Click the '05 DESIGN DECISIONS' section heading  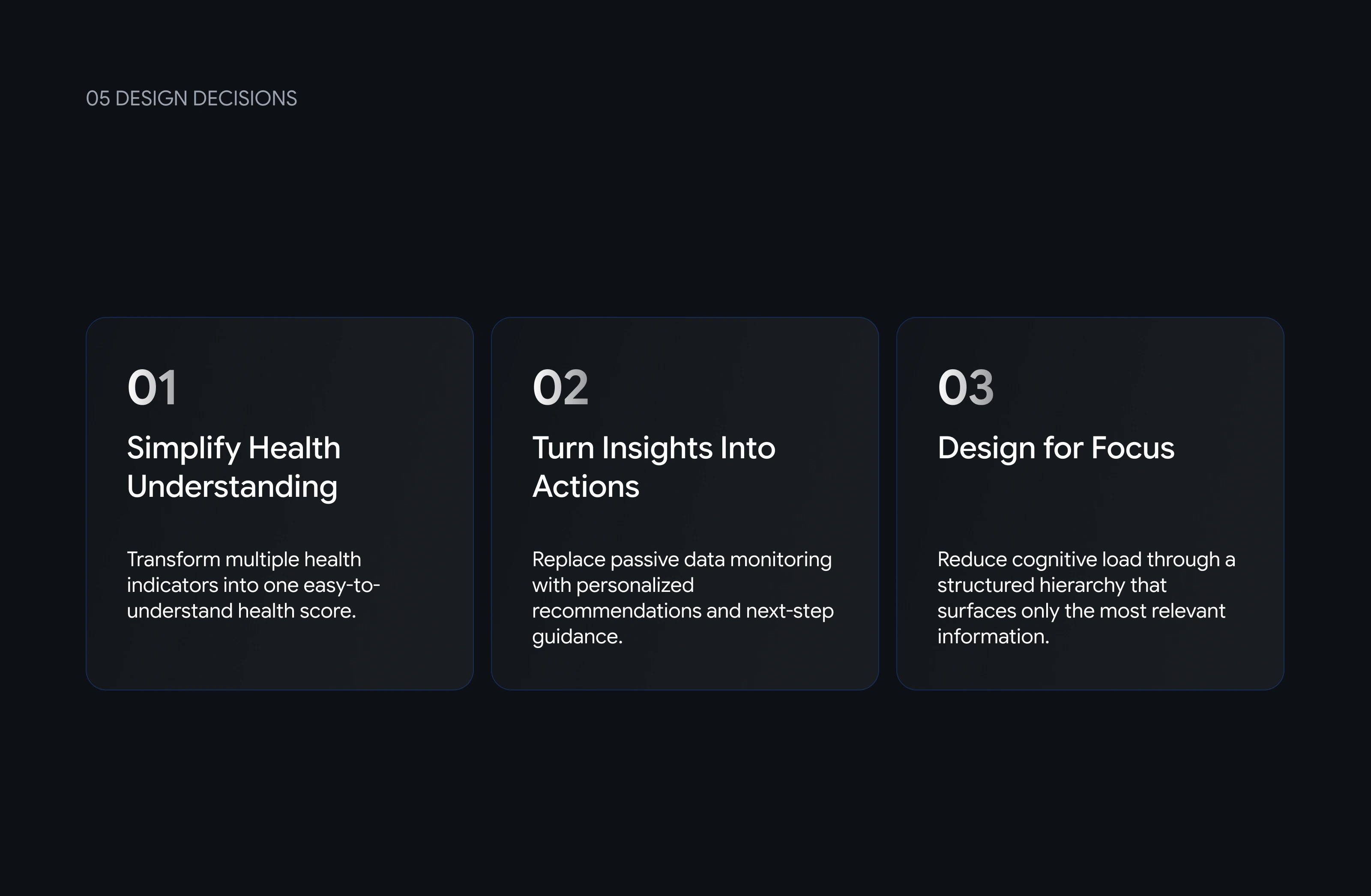coord(191,99)
